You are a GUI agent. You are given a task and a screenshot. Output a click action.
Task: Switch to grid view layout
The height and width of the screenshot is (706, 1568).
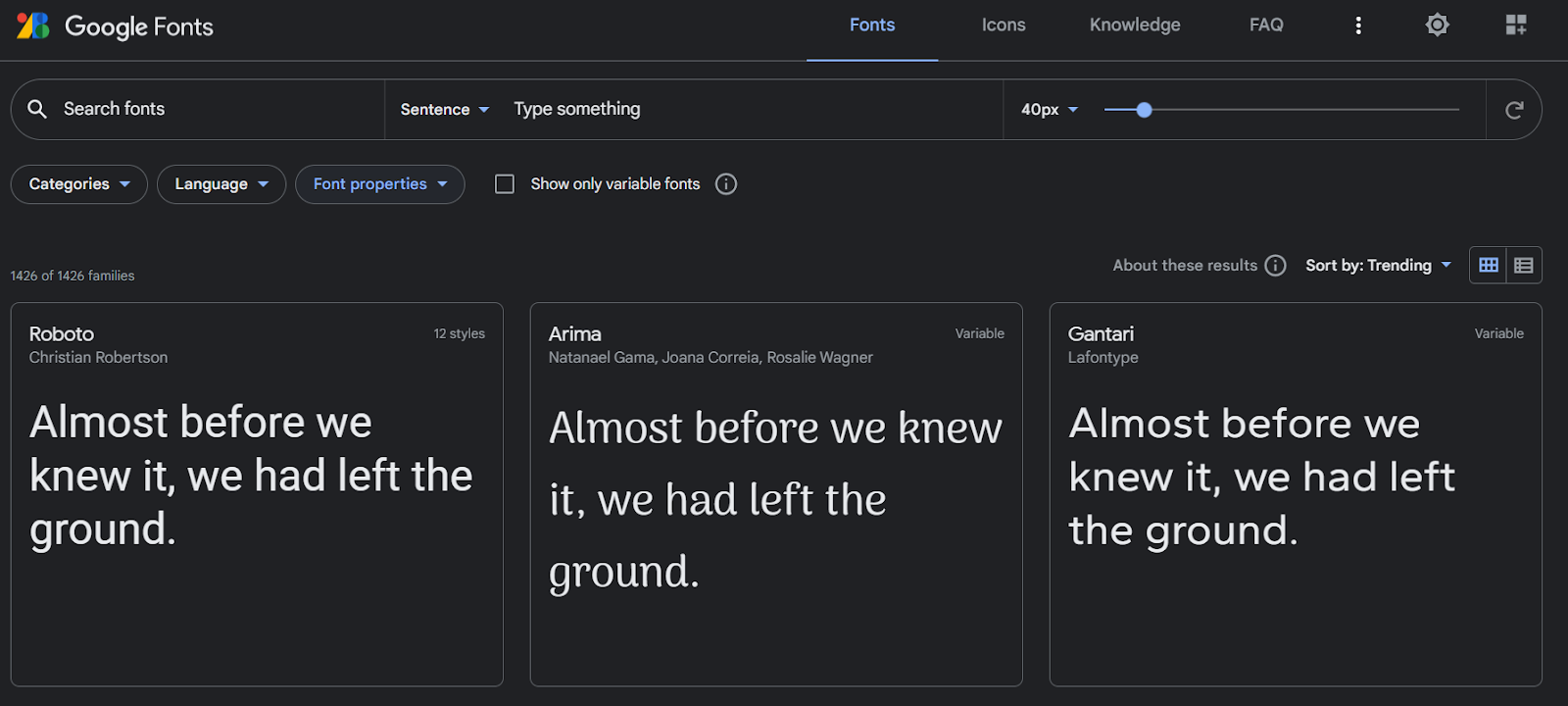[1488, 266]
